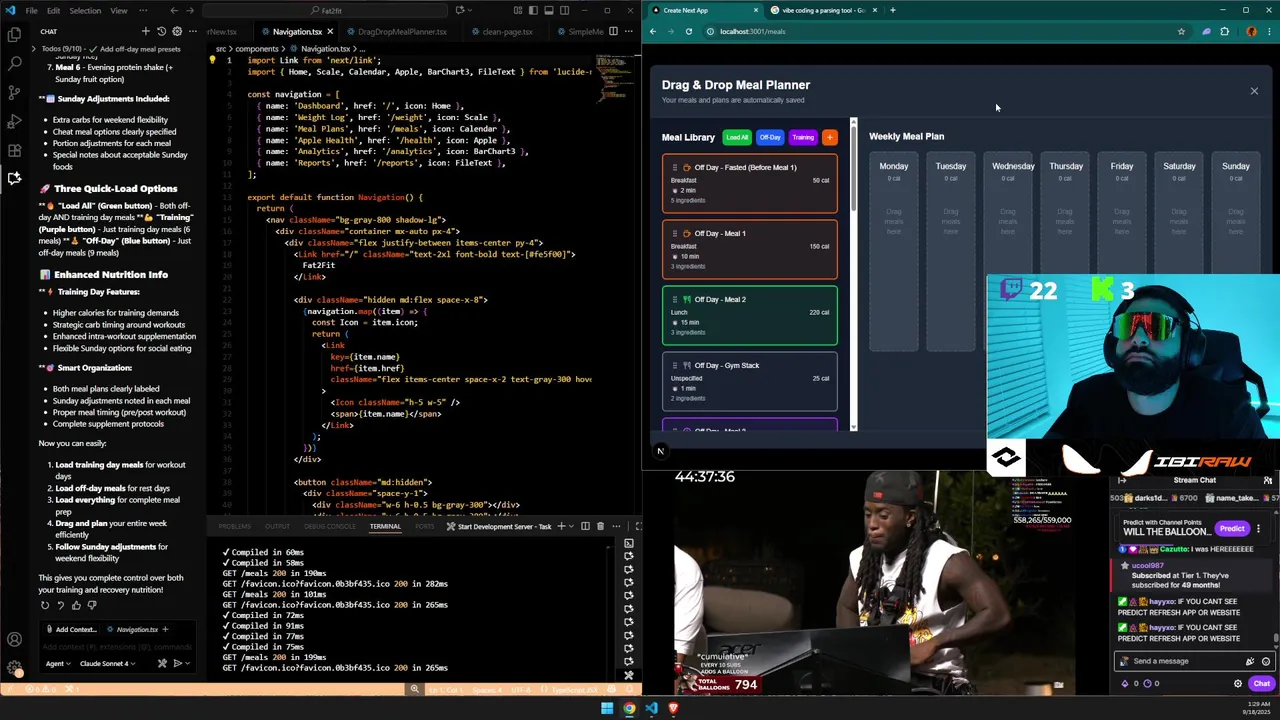The height and width of the screenshot is (720, 1280).
Task: Click the Chat send button in Twitch
Action: (x=1261, y=683)
